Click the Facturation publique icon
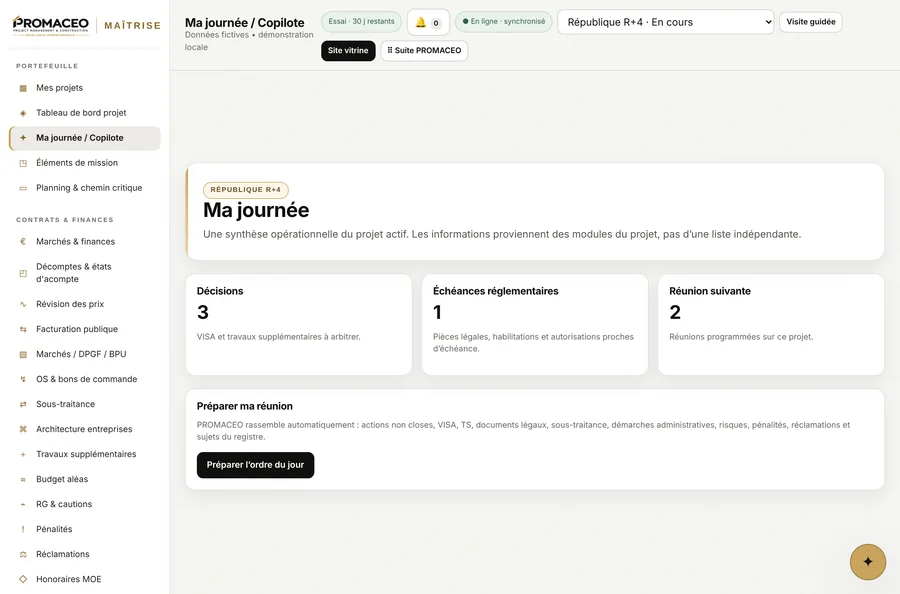This screenshot has width=900, height=594. [23, 329]
